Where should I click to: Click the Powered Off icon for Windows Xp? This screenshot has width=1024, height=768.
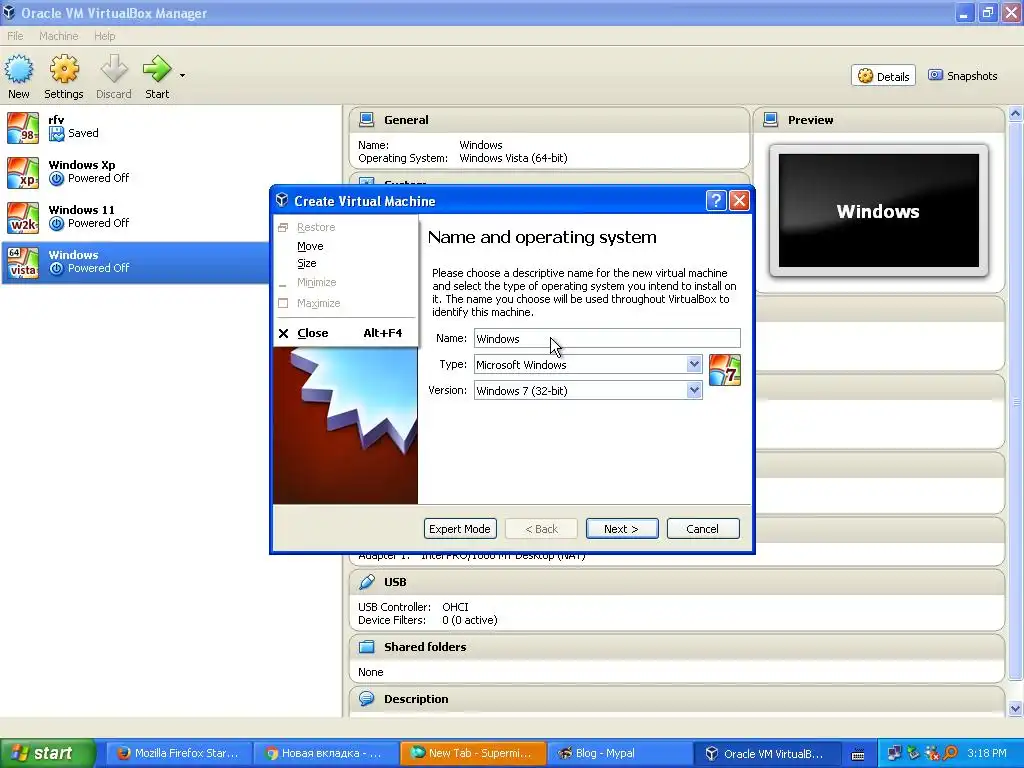pos(57,178)
